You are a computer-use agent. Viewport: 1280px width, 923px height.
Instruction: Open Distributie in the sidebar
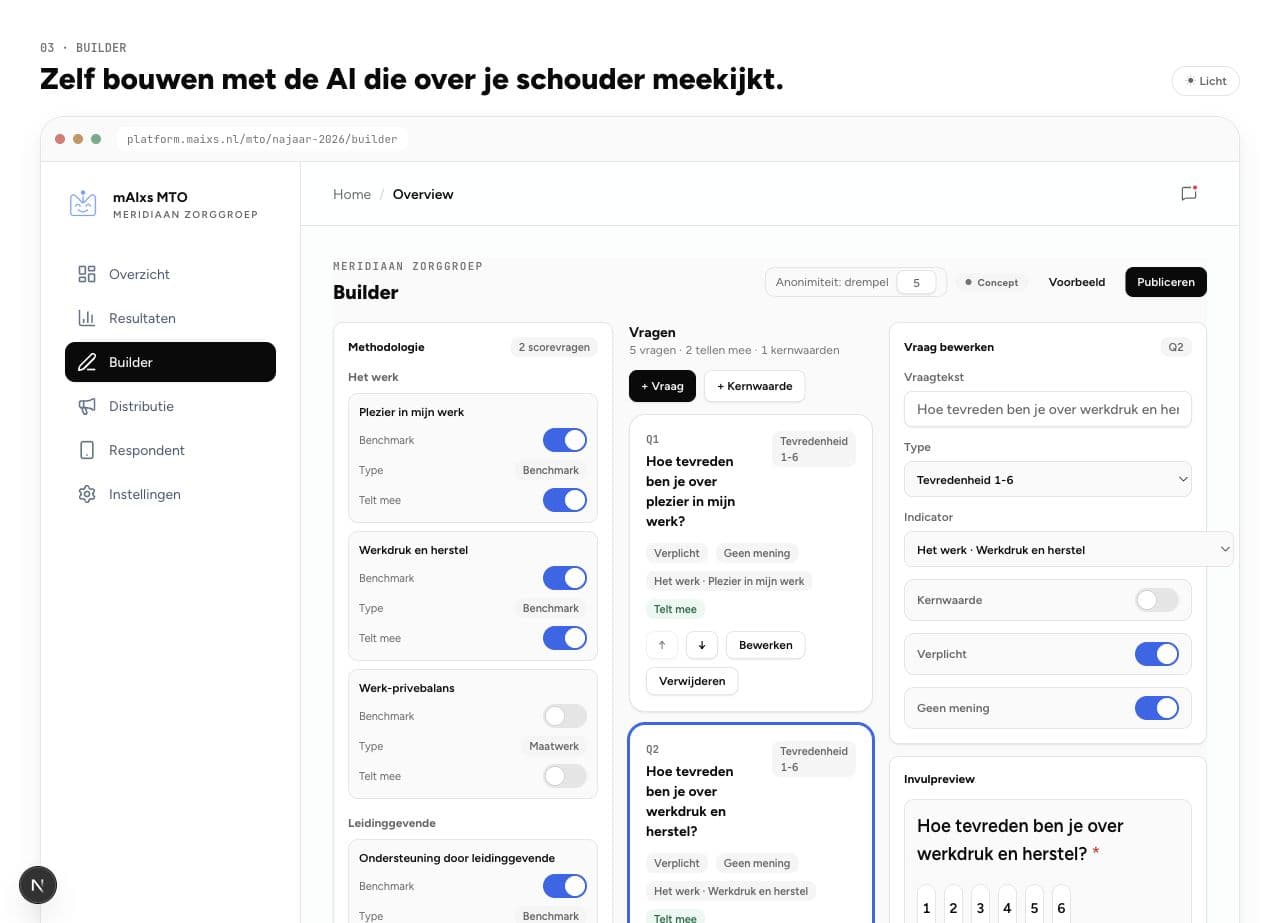pyautogui.click(x=170, y=406)
